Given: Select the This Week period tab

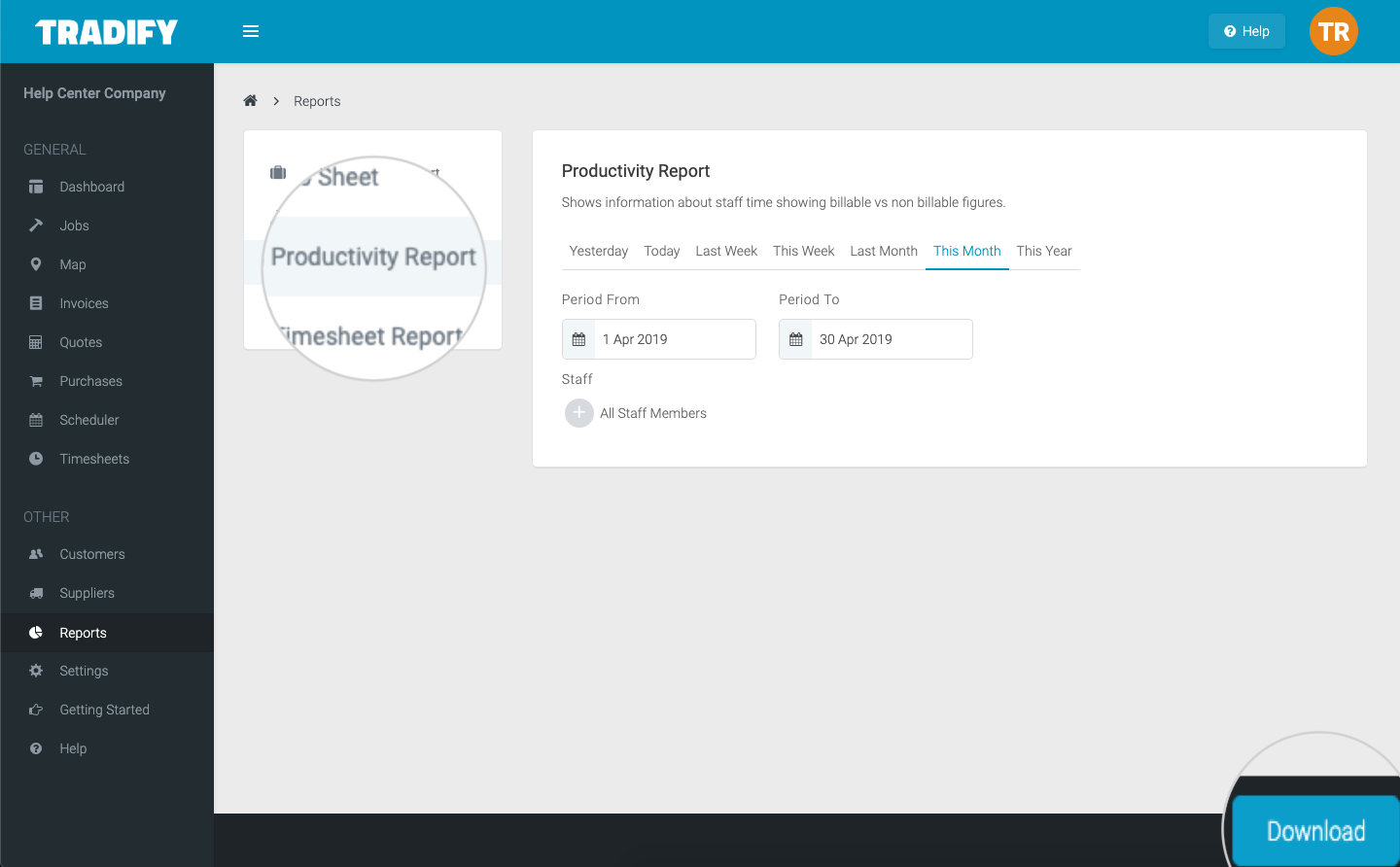Looking at the screenshot, I should [804, 251].
